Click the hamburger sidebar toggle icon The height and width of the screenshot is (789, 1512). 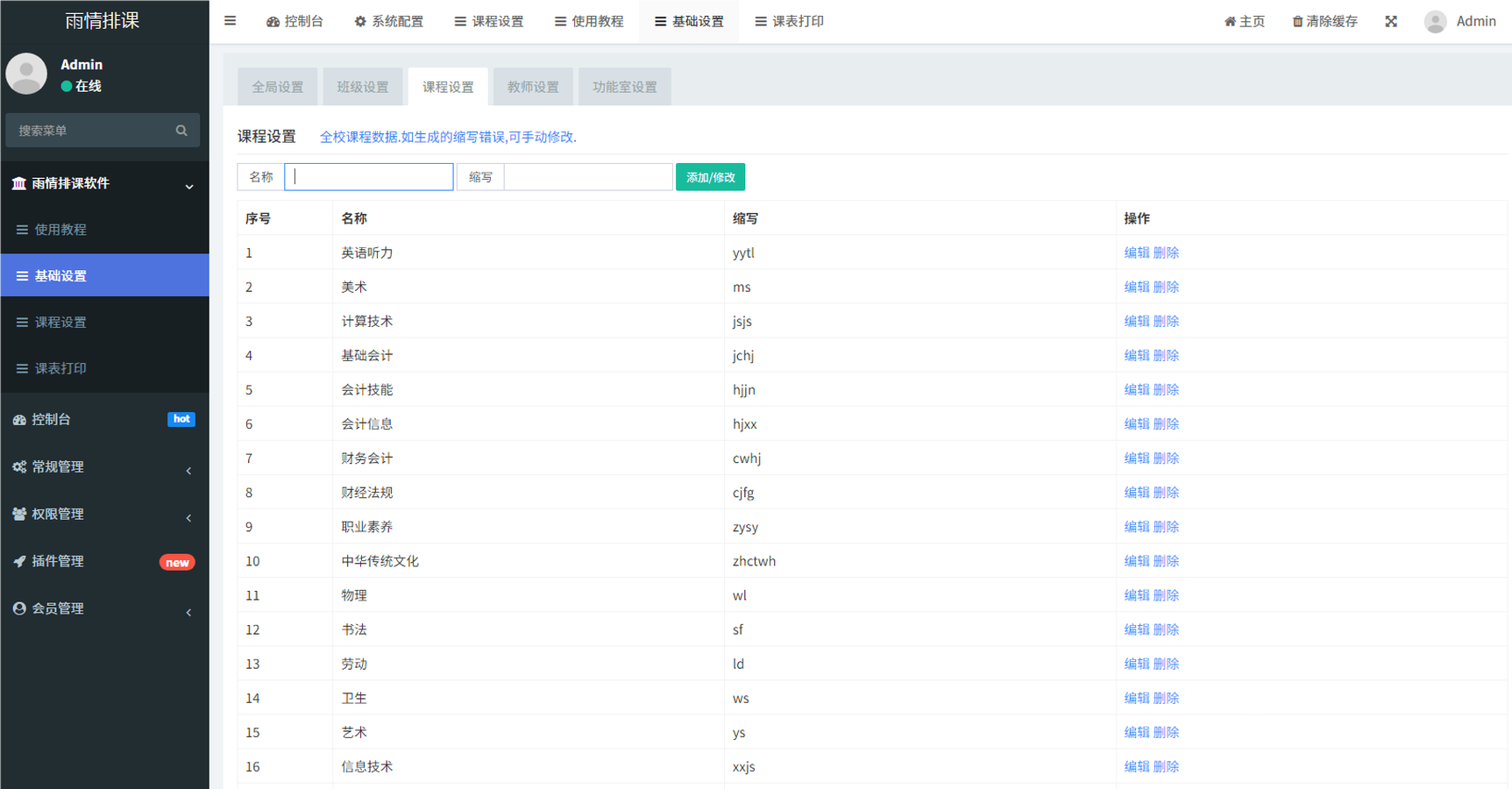230,21
